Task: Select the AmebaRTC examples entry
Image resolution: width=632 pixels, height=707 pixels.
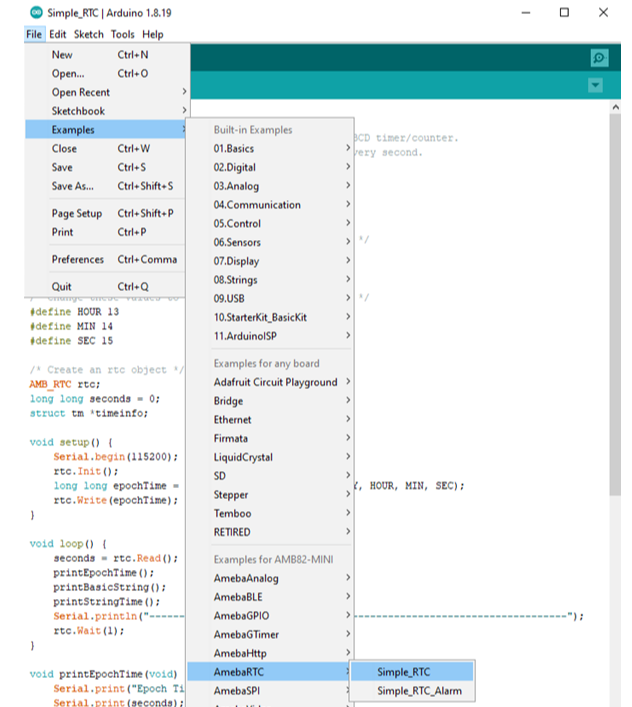Action: [270, 672]
